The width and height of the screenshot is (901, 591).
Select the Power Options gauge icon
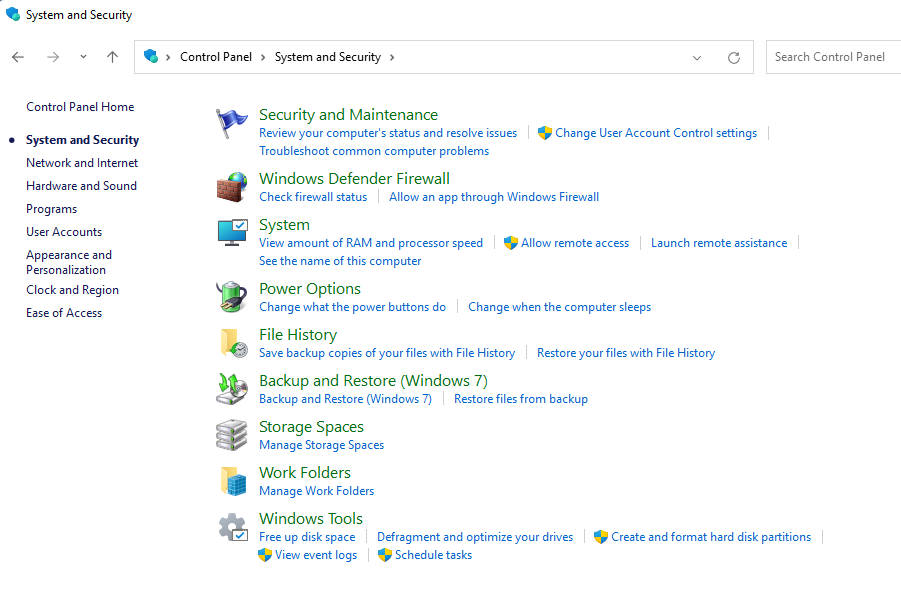231,297
